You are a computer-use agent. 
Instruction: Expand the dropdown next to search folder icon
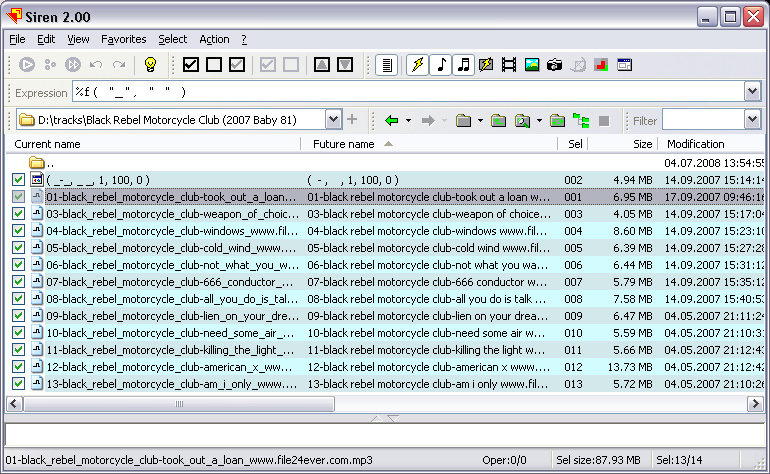pyautogui.click(x=539, y=120)
